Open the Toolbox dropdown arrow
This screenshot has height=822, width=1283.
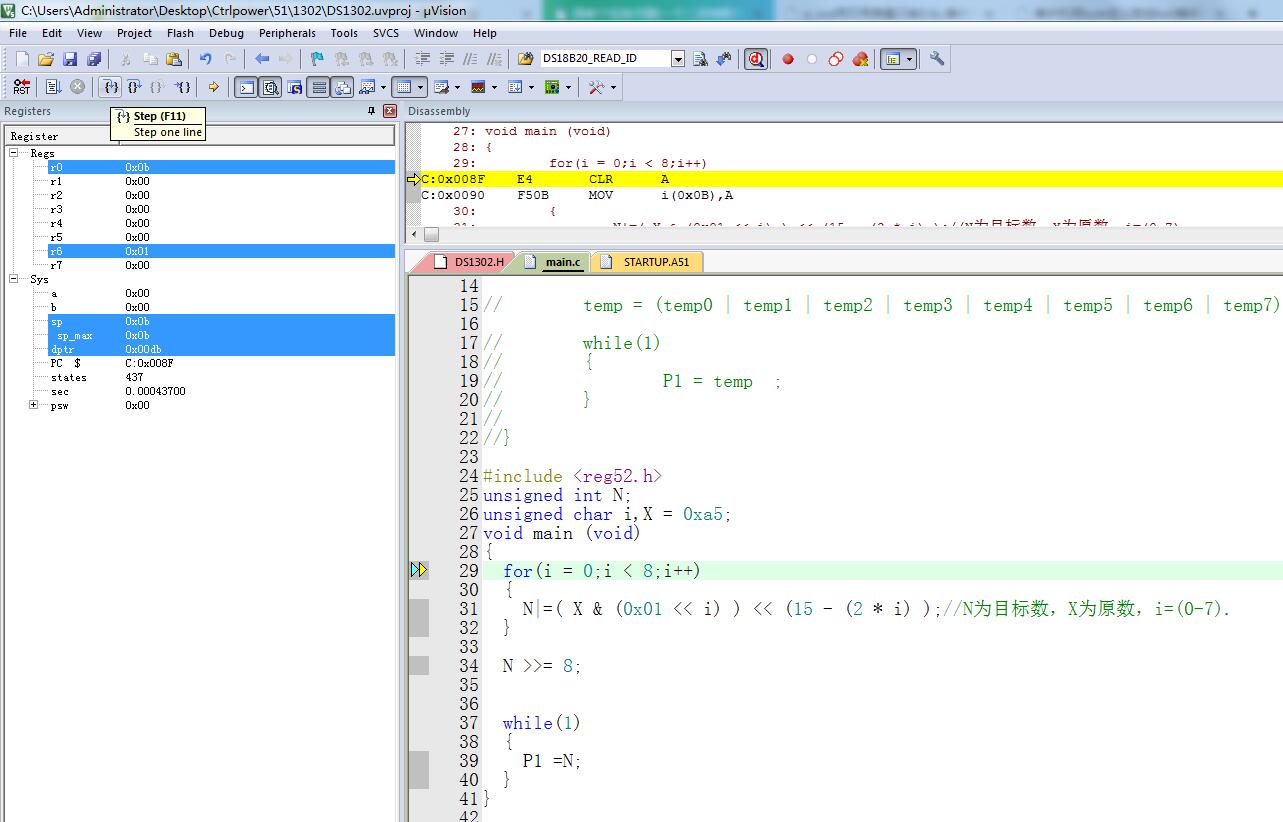[x=613, y=87]
